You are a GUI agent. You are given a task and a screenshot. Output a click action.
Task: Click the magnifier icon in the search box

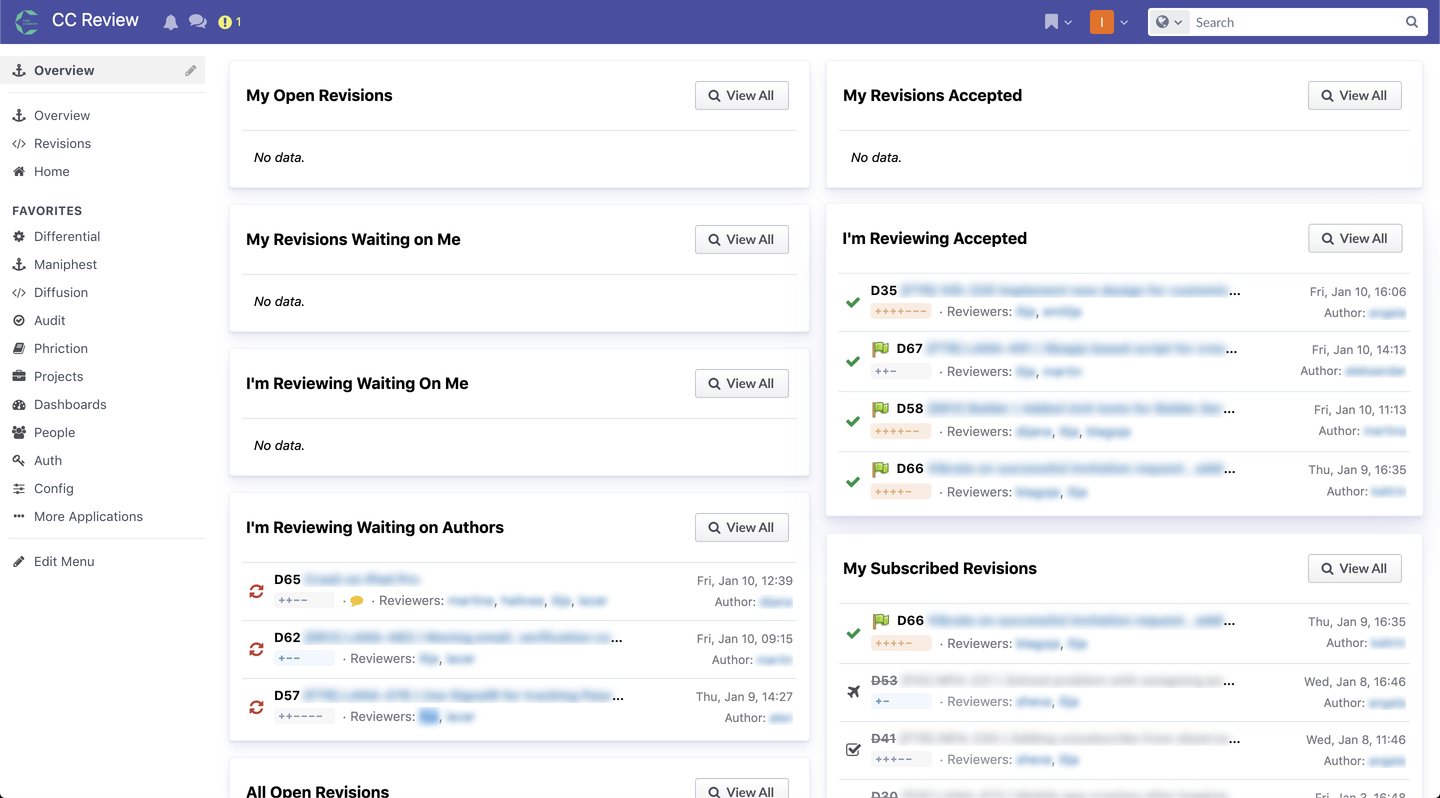1412,22
